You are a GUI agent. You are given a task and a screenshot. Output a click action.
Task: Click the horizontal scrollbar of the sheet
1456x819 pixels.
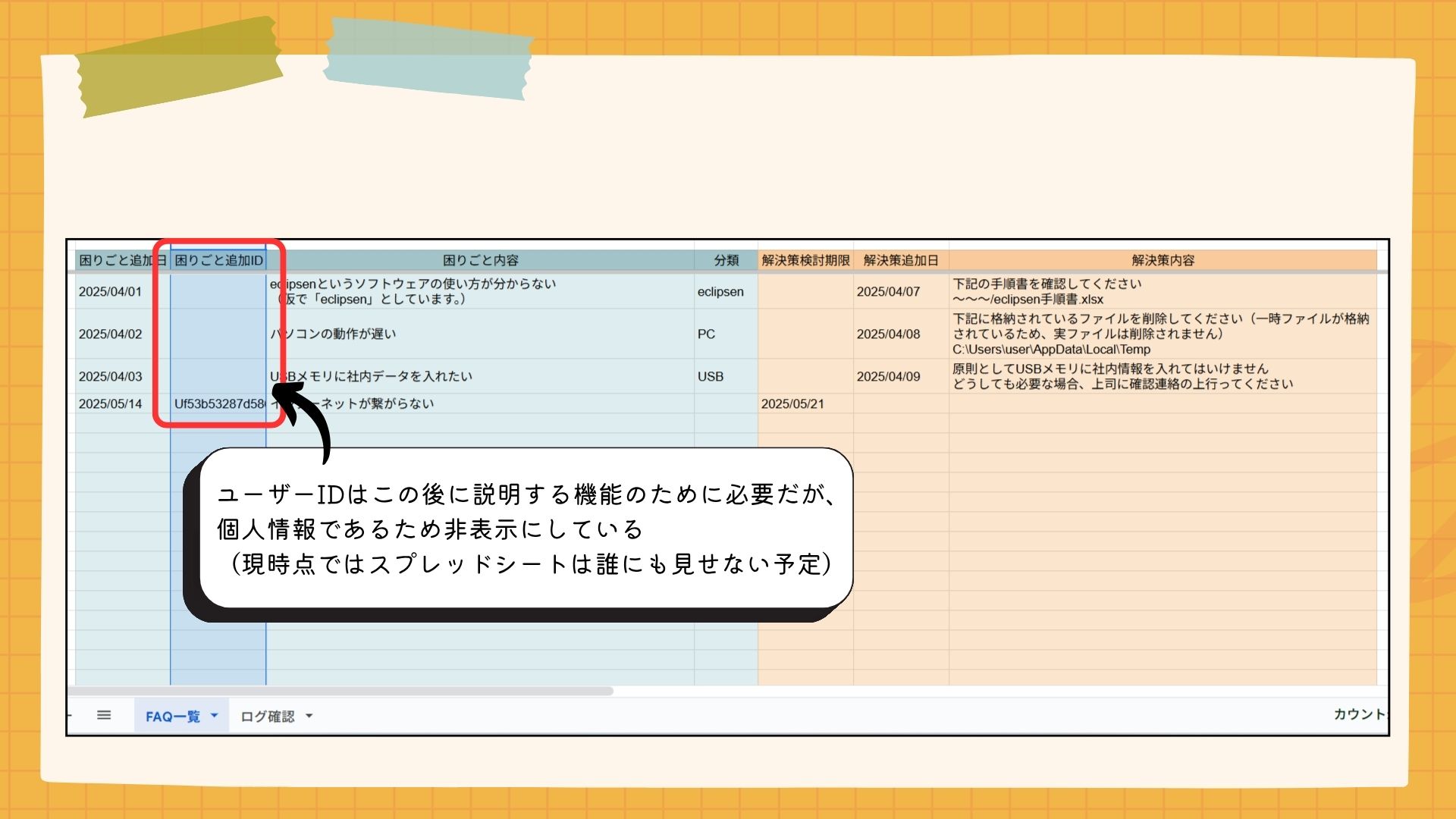point(341,691)
